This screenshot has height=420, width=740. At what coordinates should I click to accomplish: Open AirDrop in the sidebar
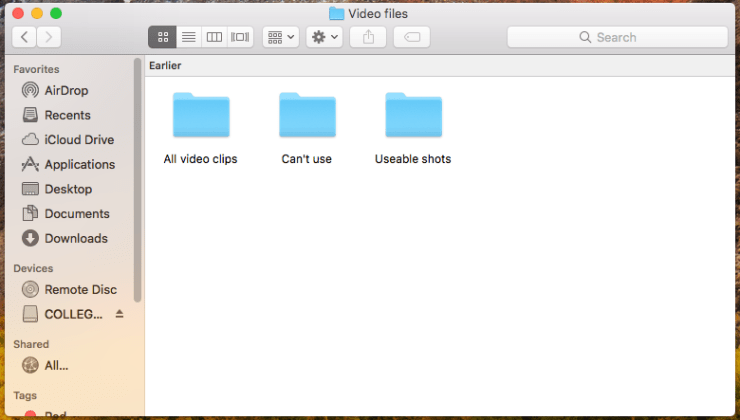[x=66, y=91]
